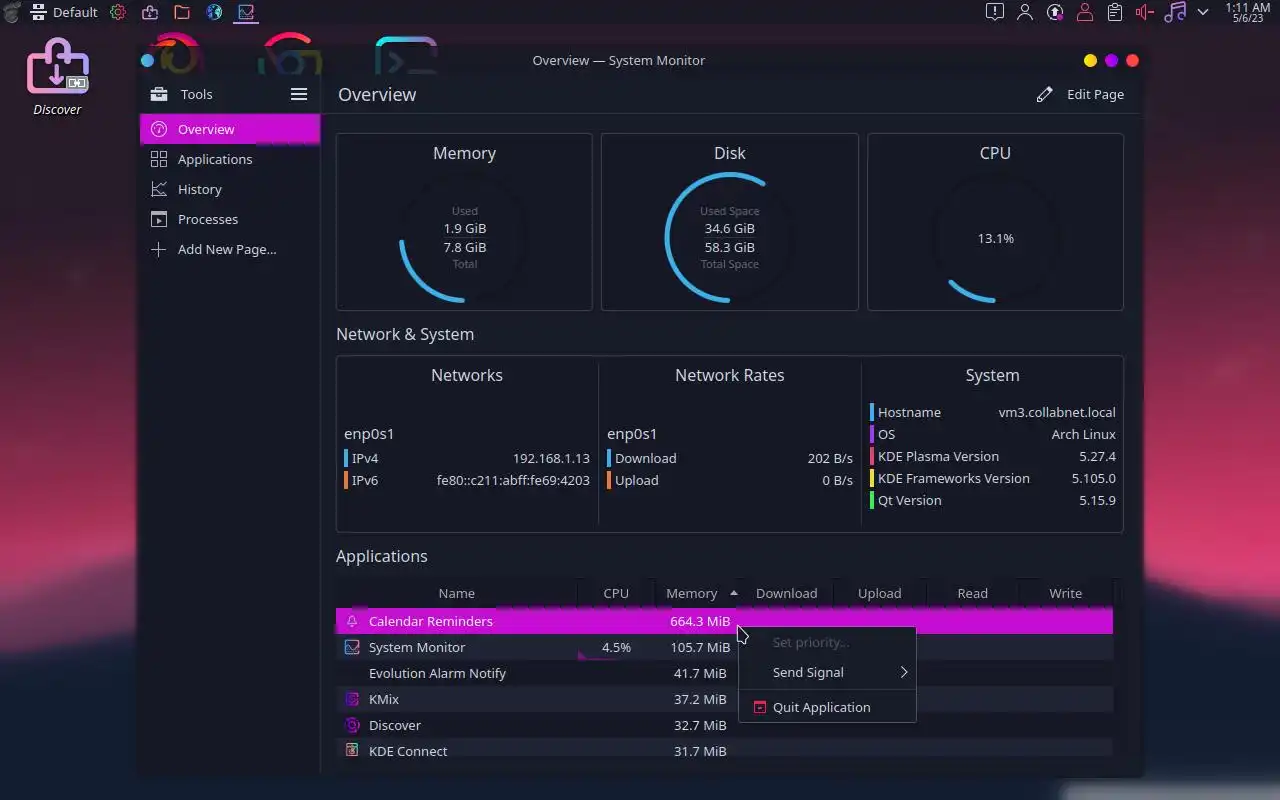The image size is (1280, 800).
Task: Sort applications by Read column header
Action: point(972,593)
